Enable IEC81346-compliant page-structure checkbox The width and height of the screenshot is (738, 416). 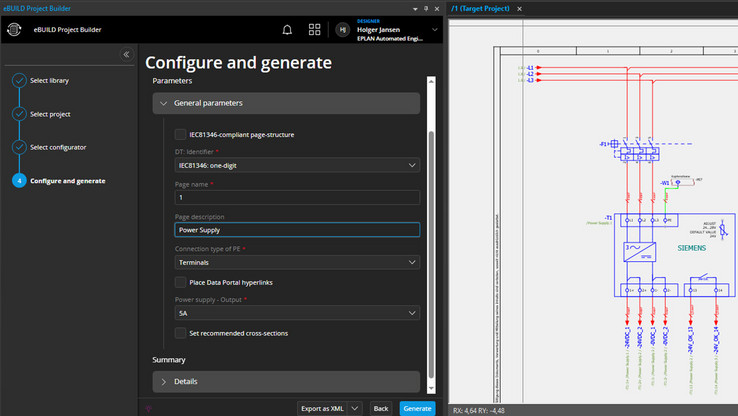tap(180, 134)
